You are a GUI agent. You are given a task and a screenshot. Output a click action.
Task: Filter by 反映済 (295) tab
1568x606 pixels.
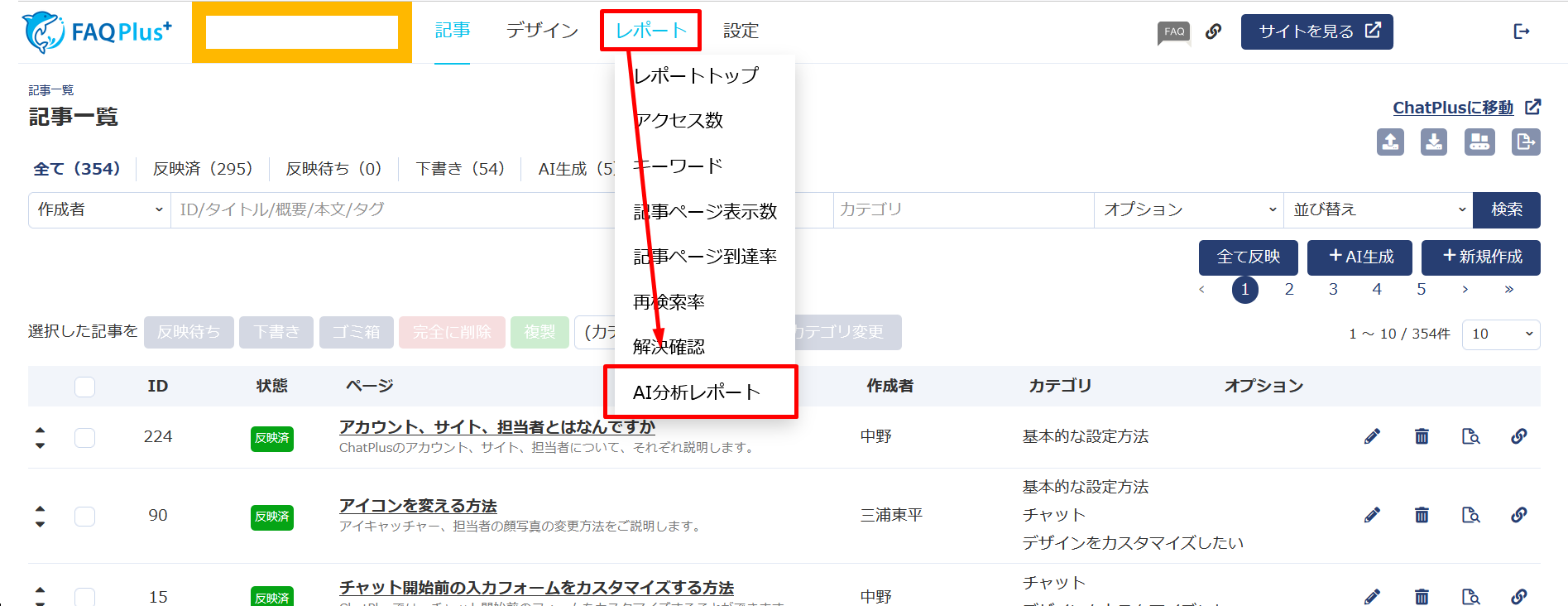[x=203, y=169]
